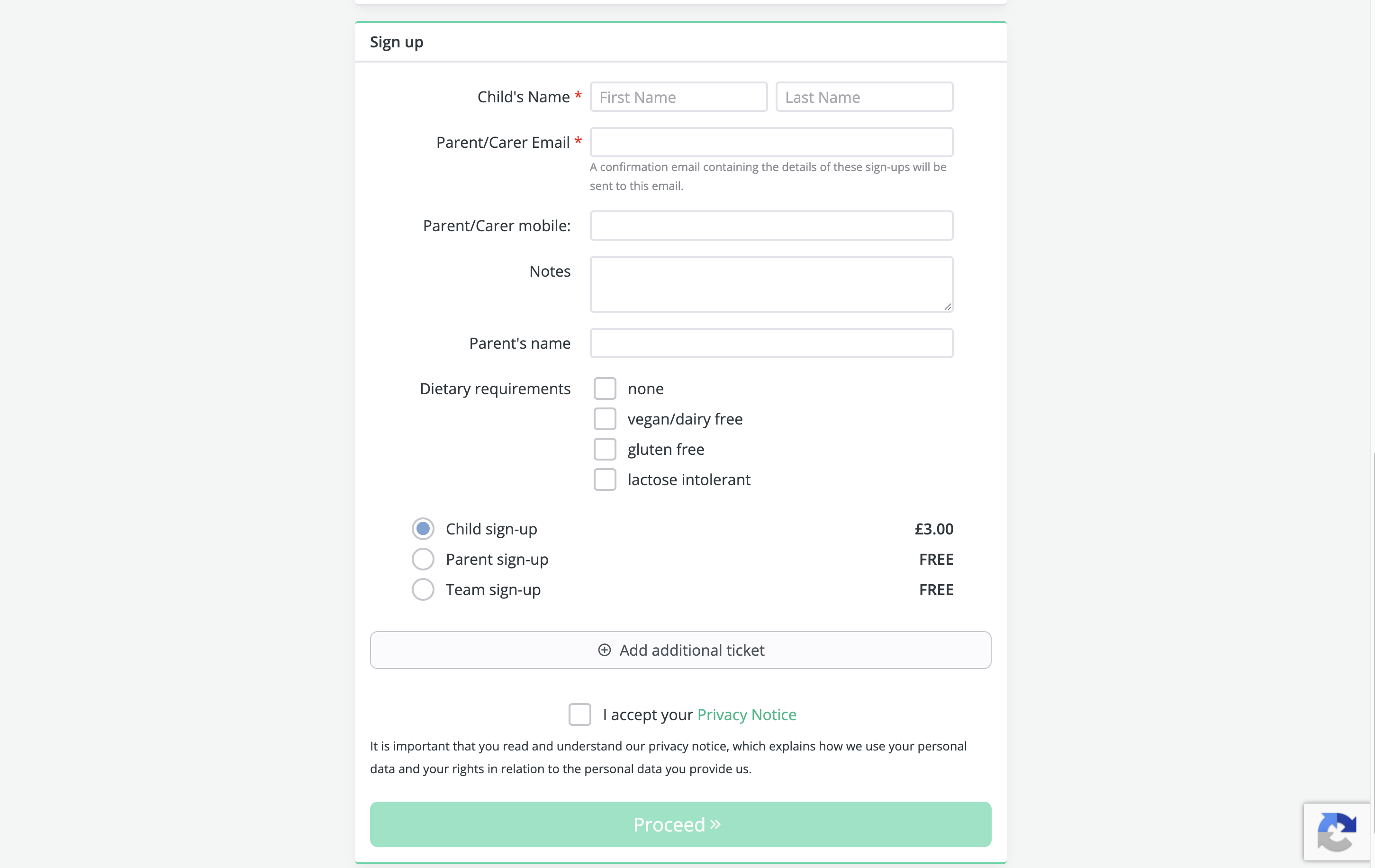This screenshot has width=1375, height=868.
Task: Click inside the Notes text area
Action: coord(771,284)
